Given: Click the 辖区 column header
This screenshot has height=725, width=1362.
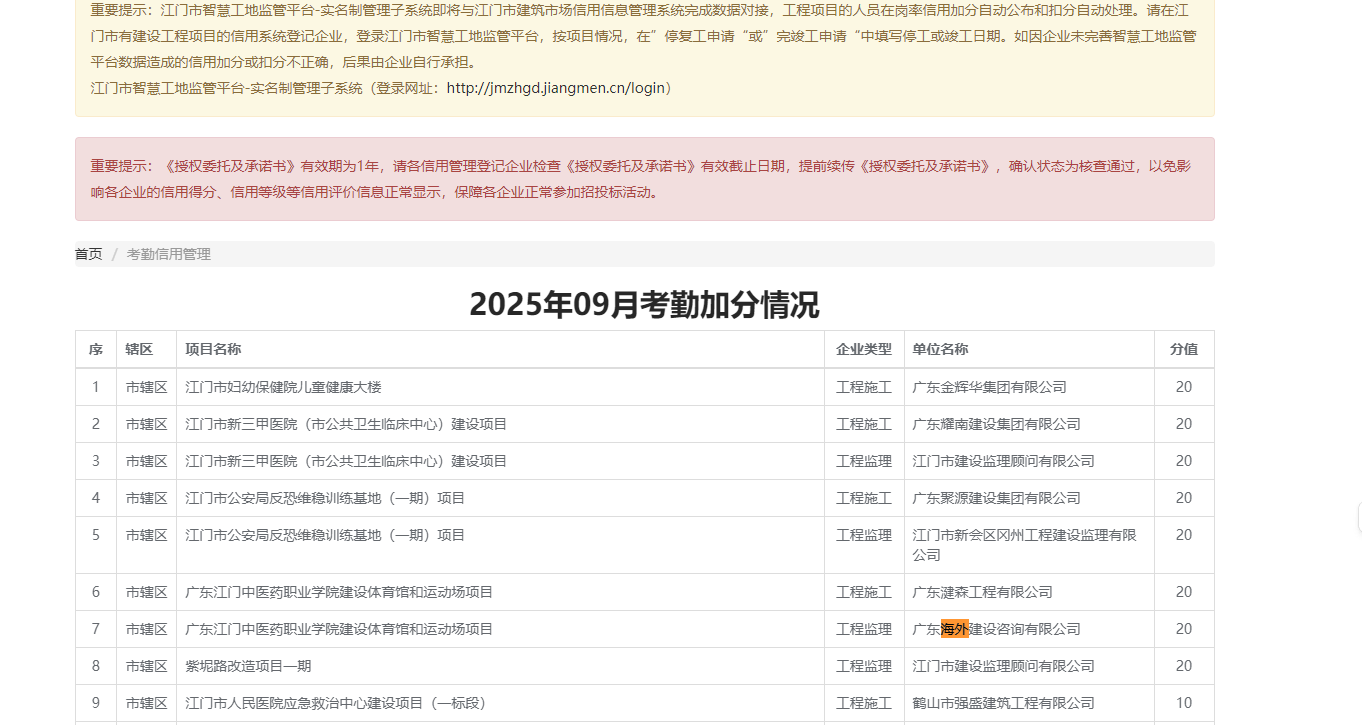Looking at the screenshot, I should pos(139,349).
